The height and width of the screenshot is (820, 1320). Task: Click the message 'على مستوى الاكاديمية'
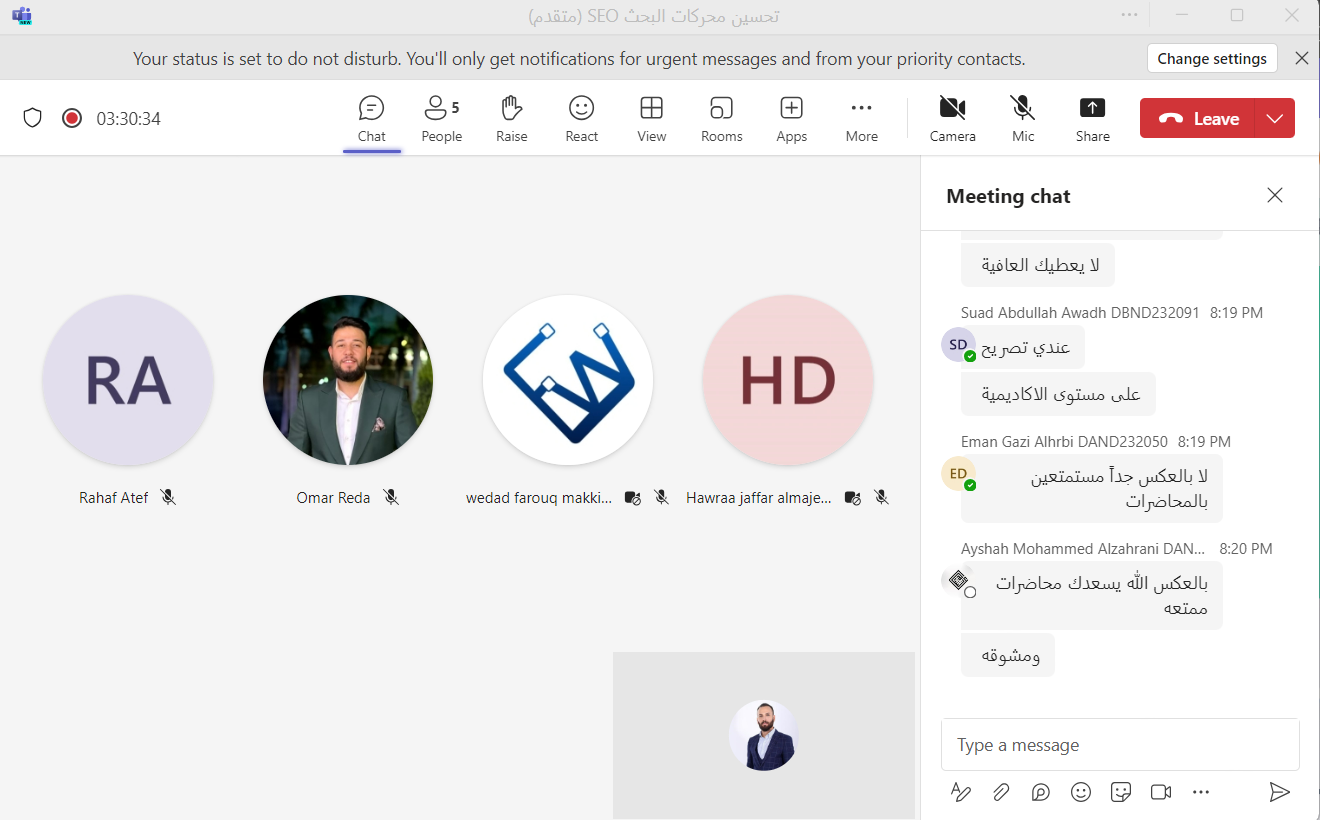tap(1059, 394)
